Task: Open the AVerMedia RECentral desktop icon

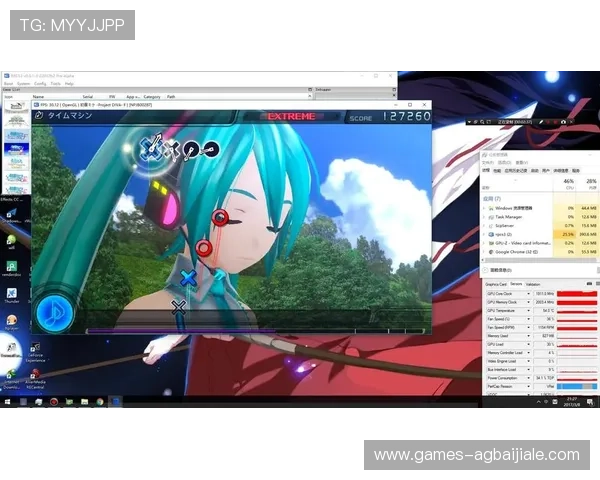Action: click(x=36, y=373)
